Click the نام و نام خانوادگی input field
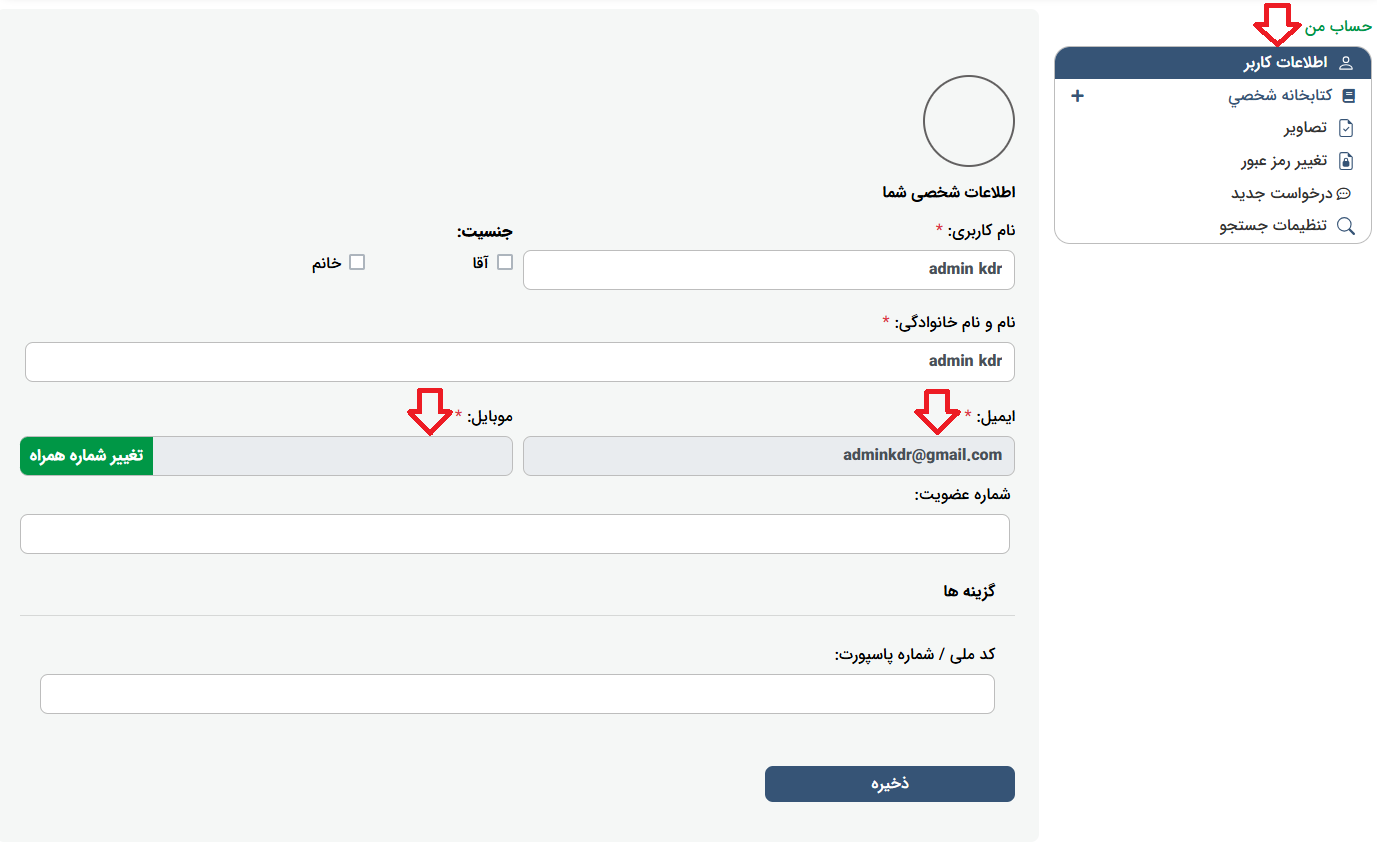 (520, 362)
